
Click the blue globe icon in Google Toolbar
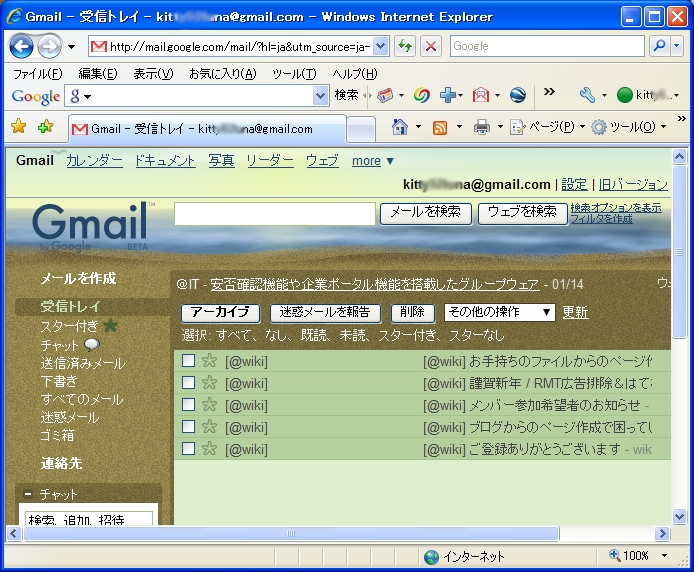click(517, 95)
